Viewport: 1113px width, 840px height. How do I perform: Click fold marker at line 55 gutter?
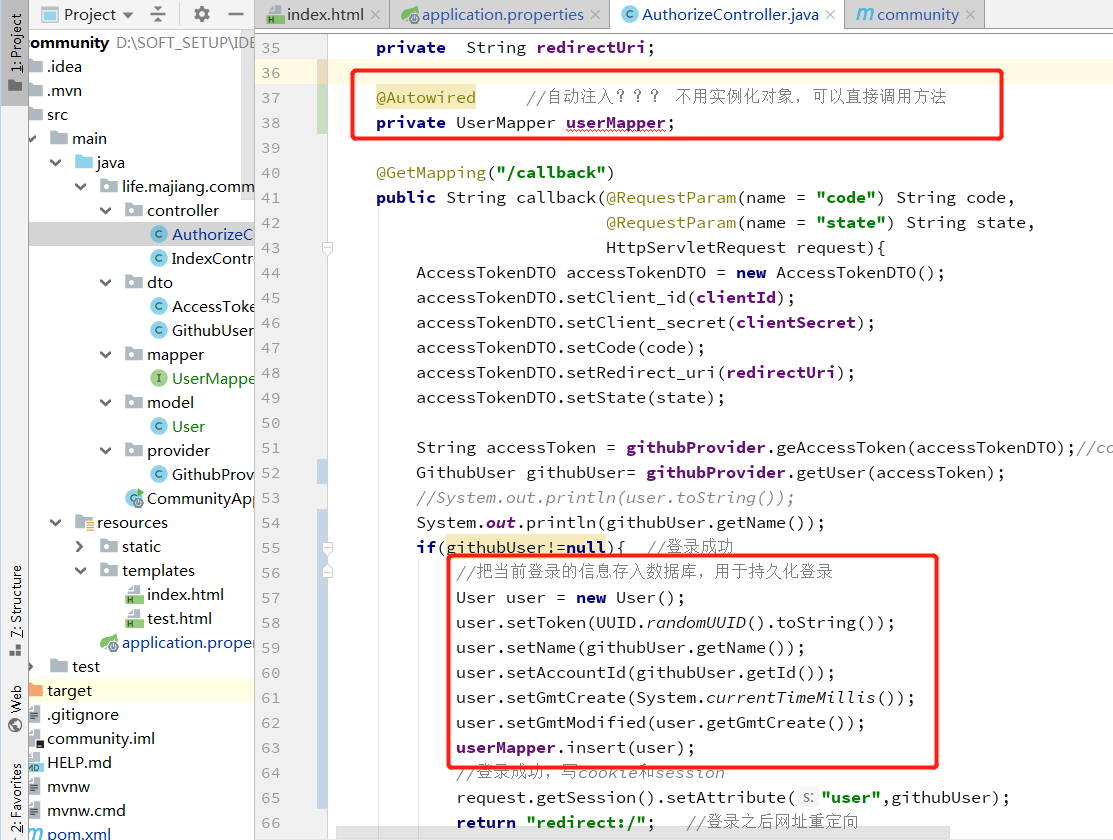pyautogui.click(x=327, y=547)
